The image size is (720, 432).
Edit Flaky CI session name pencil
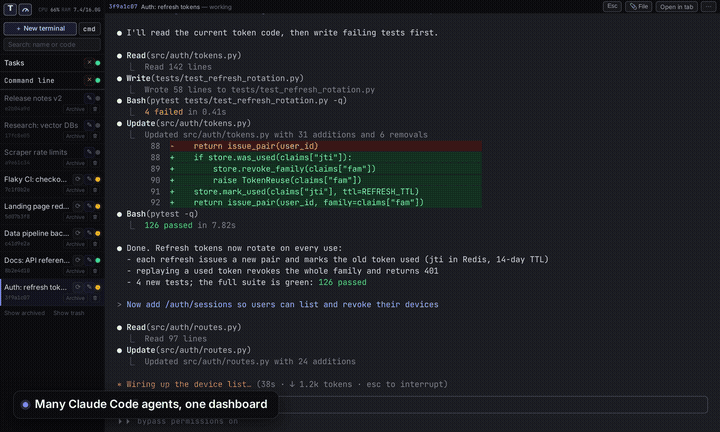point(89,179)
